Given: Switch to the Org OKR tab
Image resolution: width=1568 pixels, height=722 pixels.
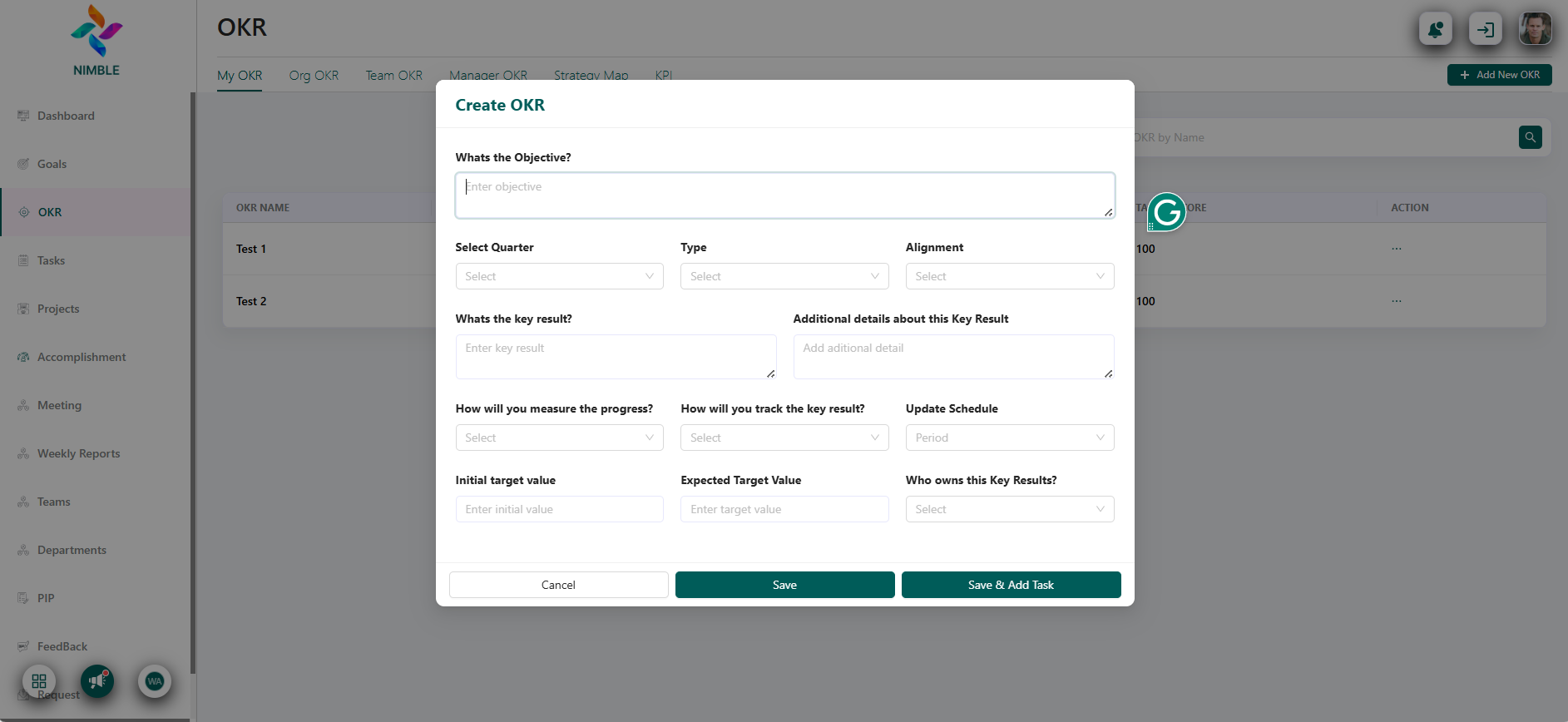Looking at the screenshot, I should pyautogui.click(x=314, y=76).
